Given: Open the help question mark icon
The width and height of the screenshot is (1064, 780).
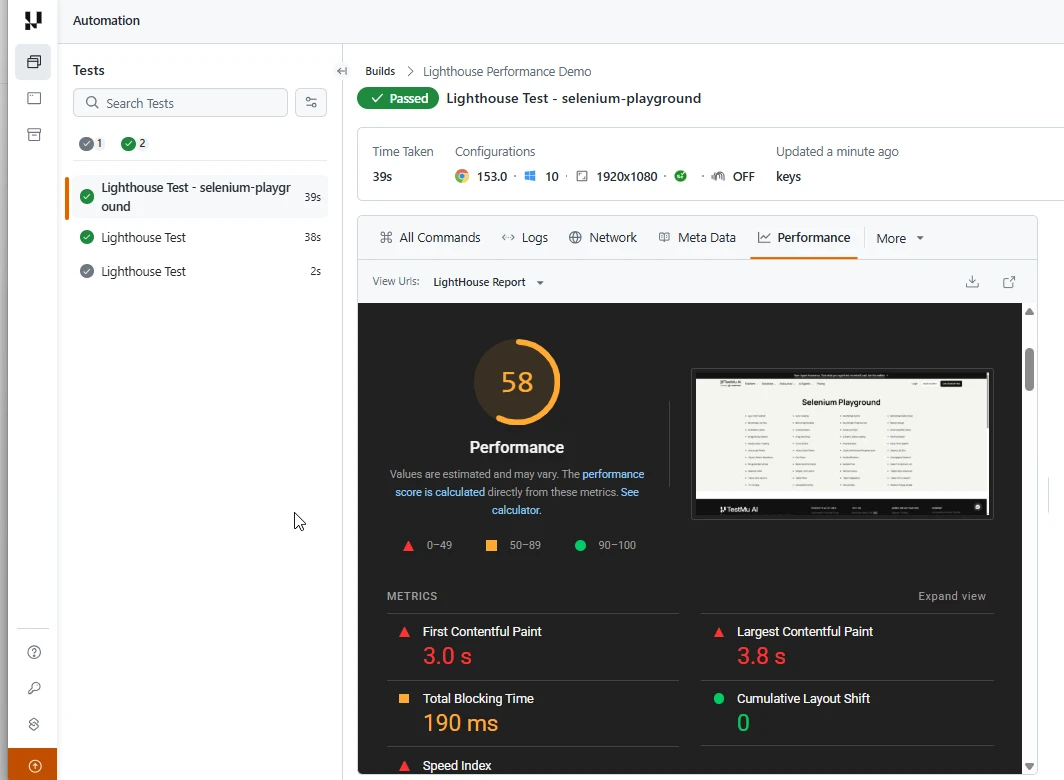Looking at the screenshot, I should 34,652.
